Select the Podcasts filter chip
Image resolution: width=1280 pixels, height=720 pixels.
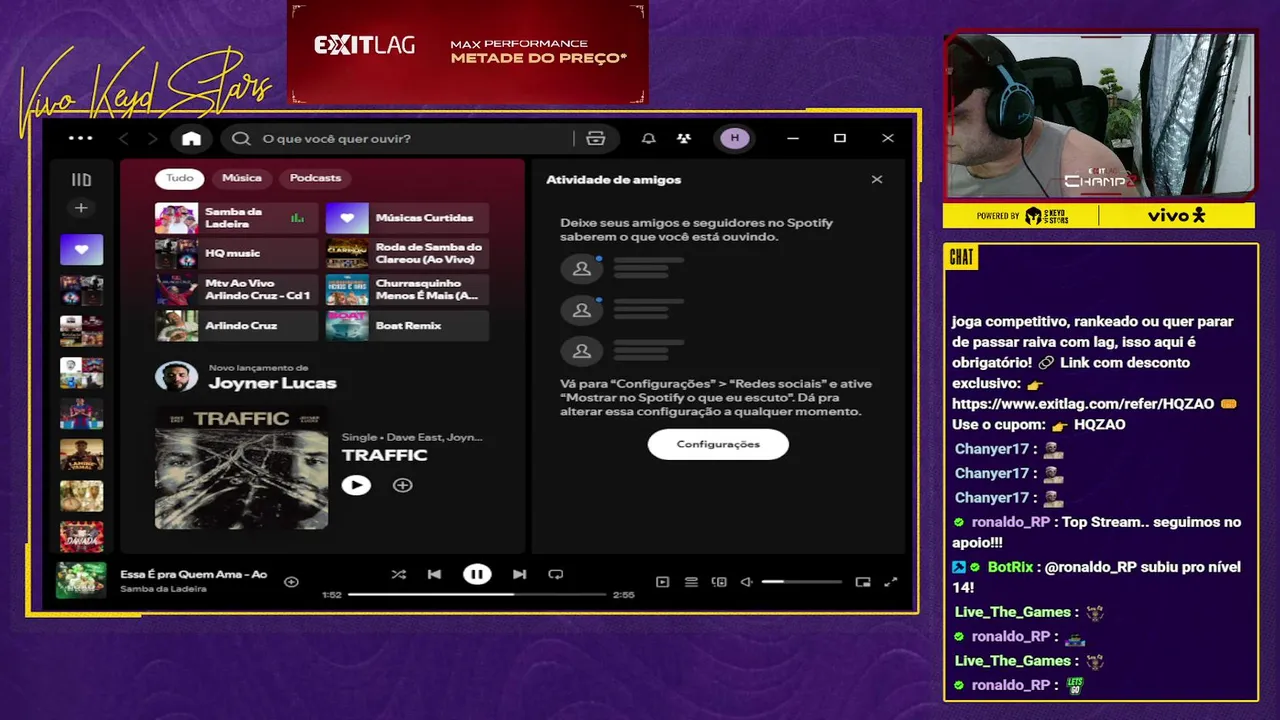pos(315,178)
